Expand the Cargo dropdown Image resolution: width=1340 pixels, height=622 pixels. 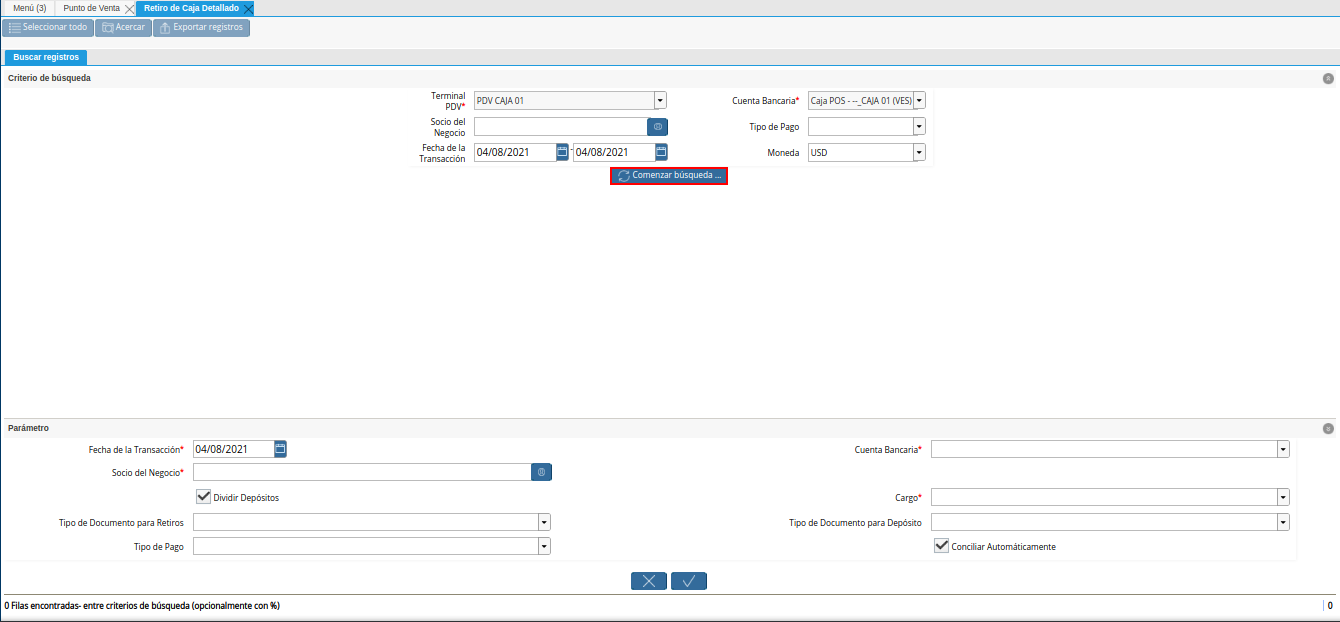pyautogui.click(x=1283, y=497)
